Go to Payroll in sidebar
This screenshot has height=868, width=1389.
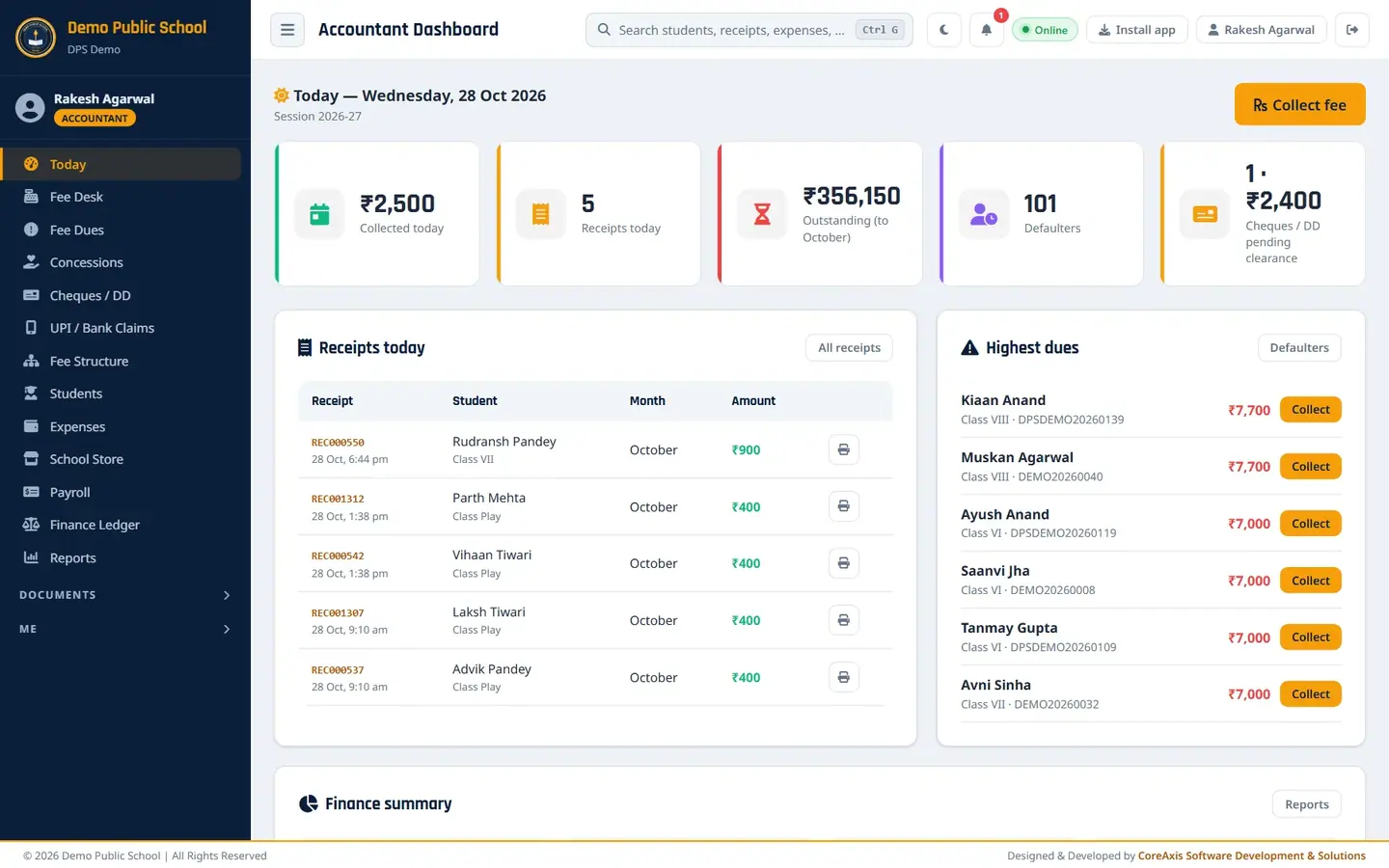point(121,492)
